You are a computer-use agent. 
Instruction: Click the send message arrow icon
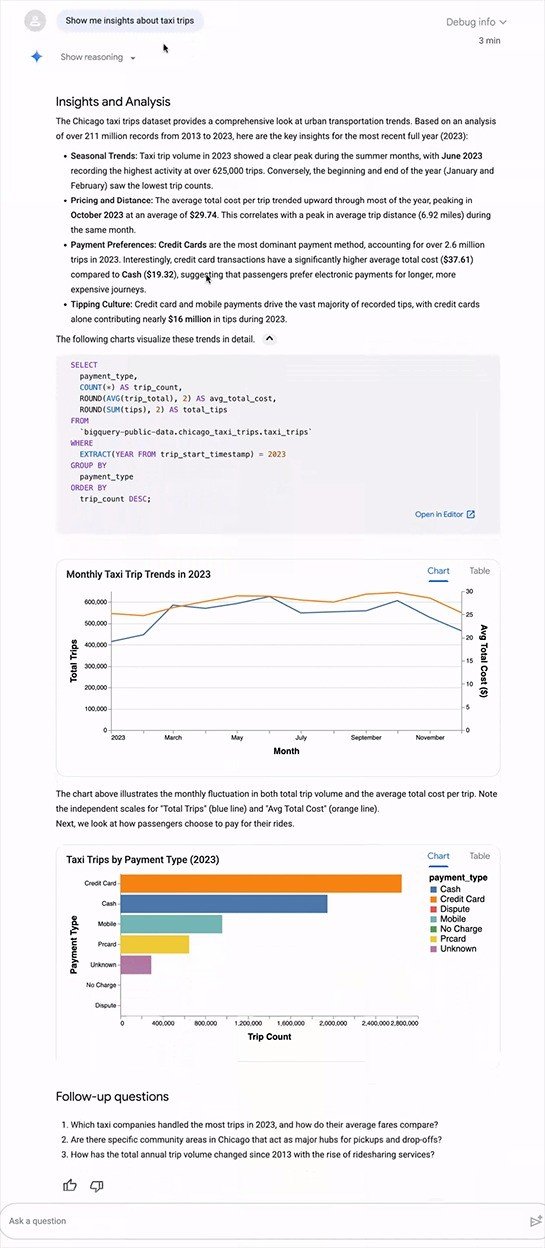(535, 1221)
